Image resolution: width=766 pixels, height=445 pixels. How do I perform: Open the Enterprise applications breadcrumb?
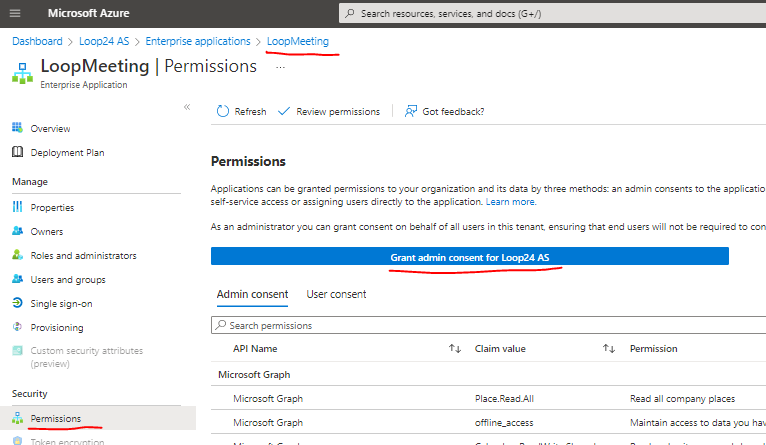tap(198, 42)
